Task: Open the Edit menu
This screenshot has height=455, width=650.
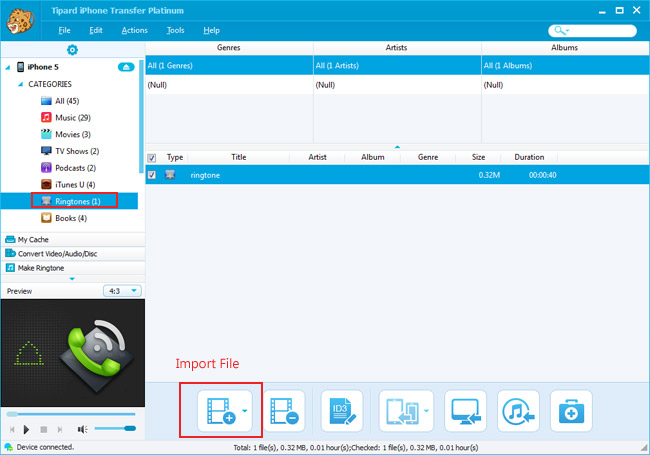Action: coord(96,30)
